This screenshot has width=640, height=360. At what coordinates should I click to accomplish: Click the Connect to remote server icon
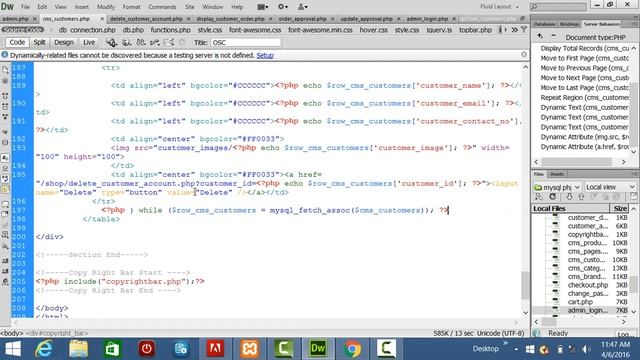pyautogui.click(x=539, y=197)
